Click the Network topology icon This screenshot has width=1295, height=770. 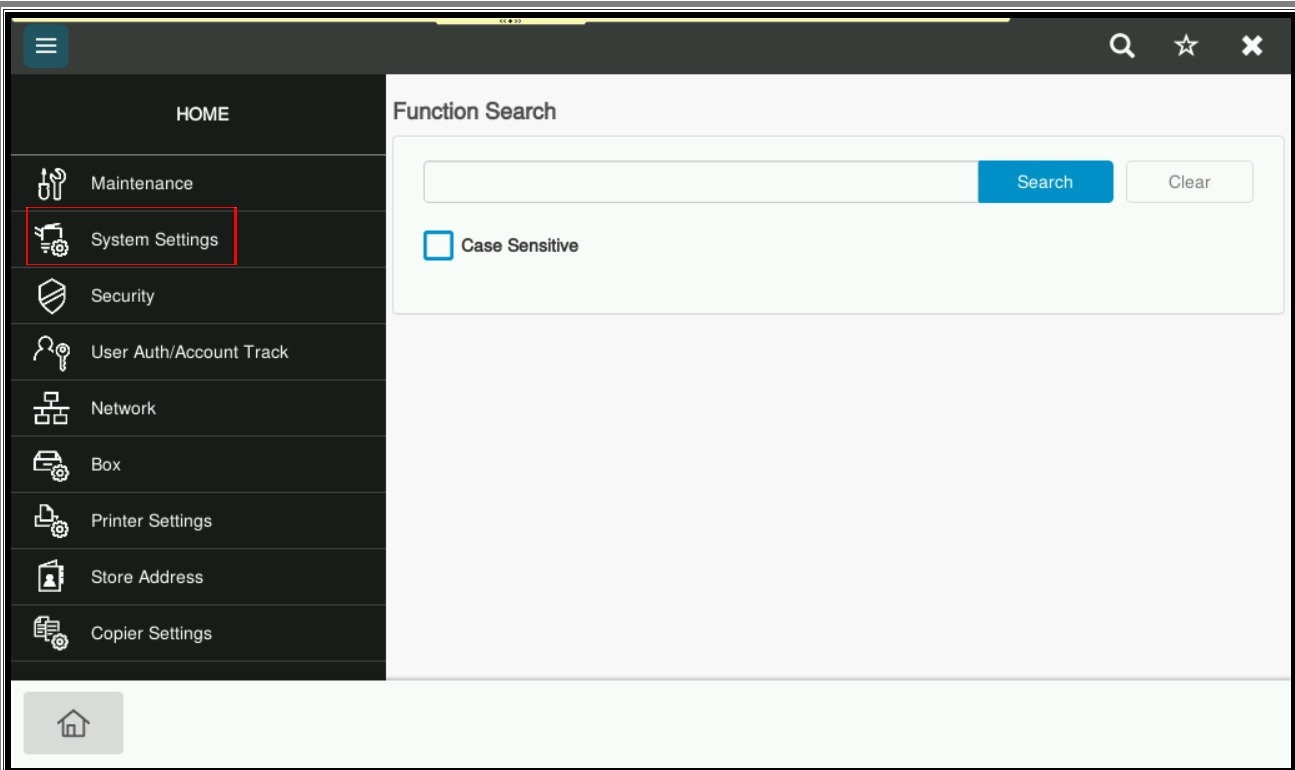tap(50, 408)
